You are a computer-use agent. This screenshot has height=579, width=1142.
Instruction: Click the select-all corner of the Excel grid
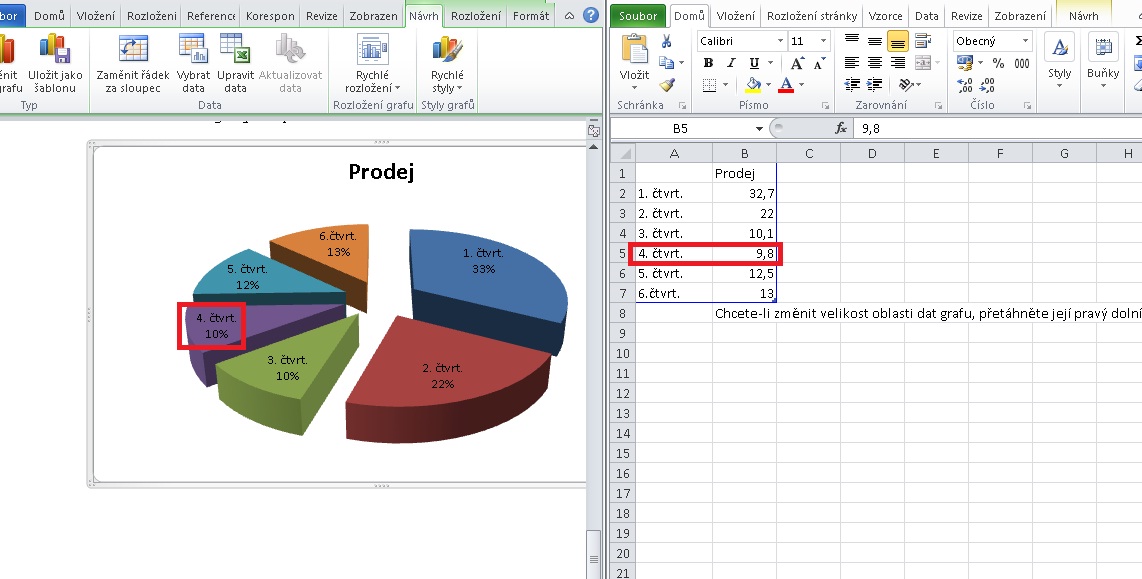click(x=623, y=153)
